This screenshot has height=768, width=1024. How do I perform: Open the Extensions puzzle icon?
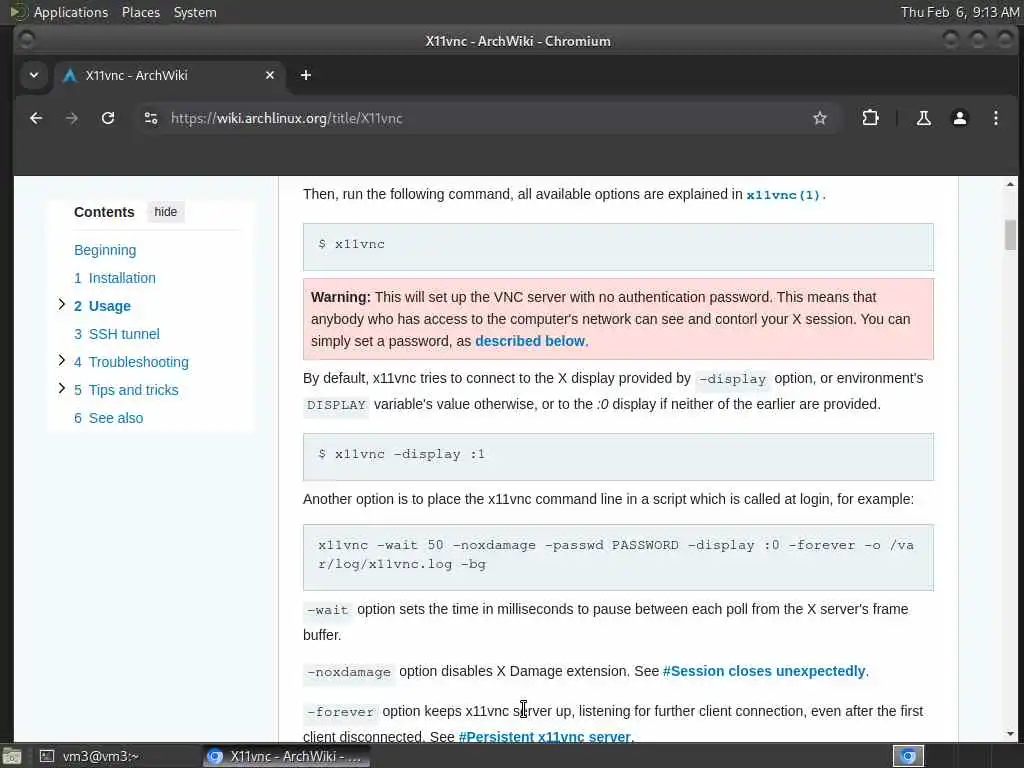tap(870, 118)
